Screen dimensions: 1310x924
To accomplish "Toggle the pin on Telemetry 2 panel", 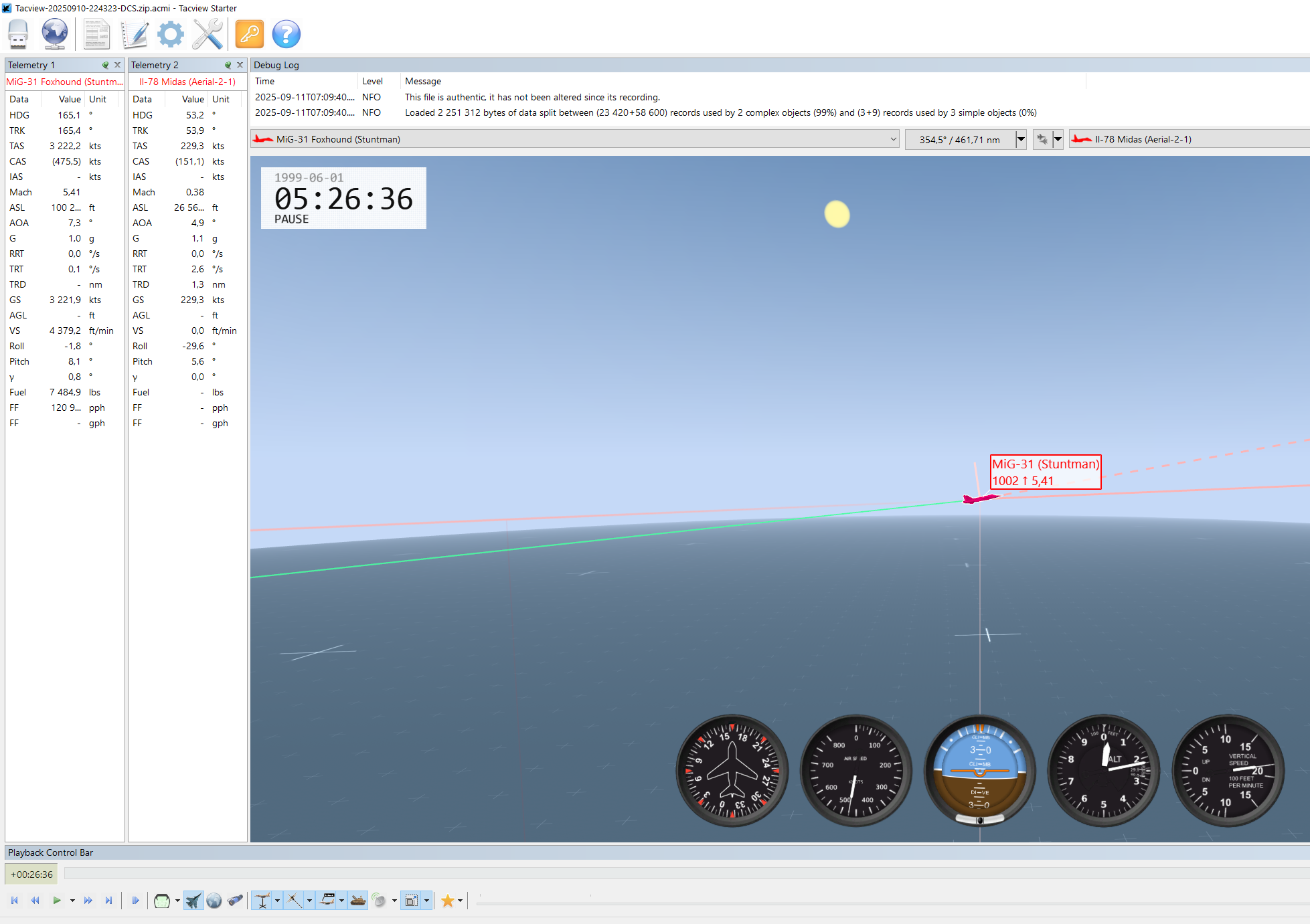I will (228, 65).
